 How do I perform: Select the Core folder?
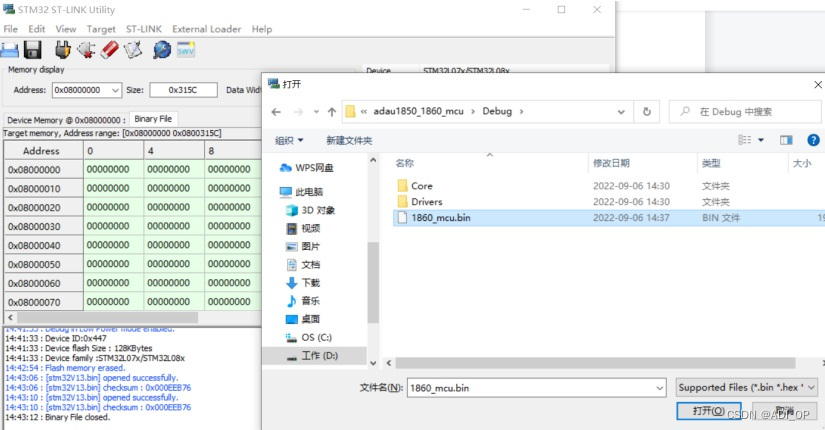[608, 186]
